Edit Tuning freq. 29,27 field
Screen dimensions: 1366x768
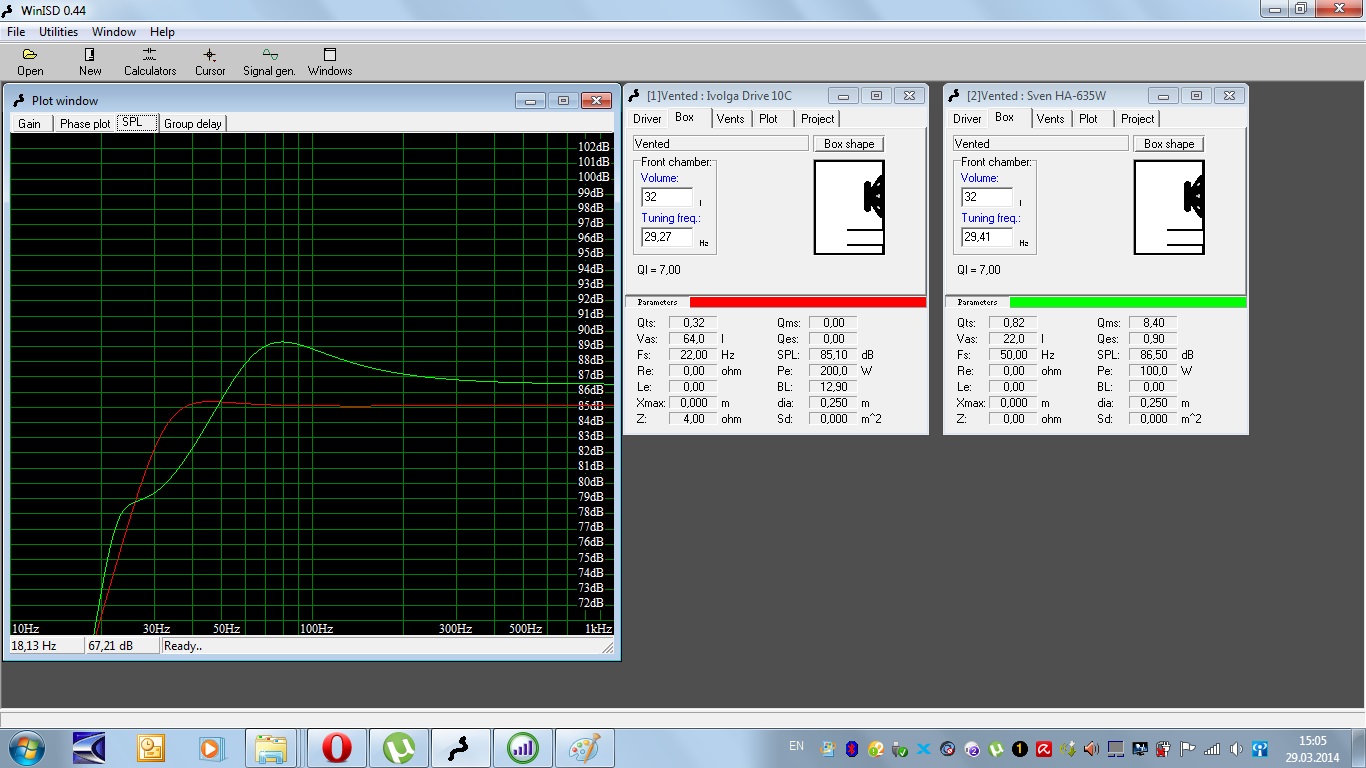pyautogui.click(x=667, y=237)
